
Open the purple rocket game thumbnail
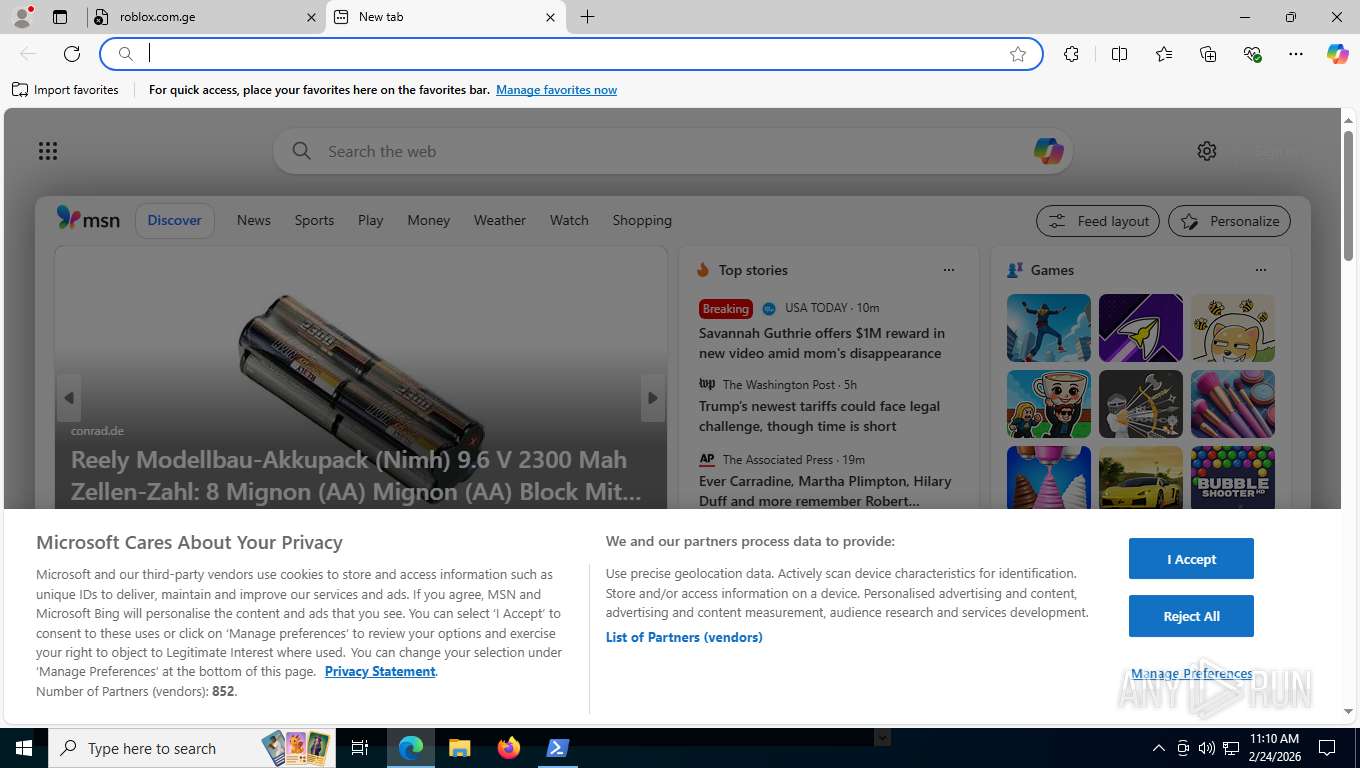[x=1141, y=328]
